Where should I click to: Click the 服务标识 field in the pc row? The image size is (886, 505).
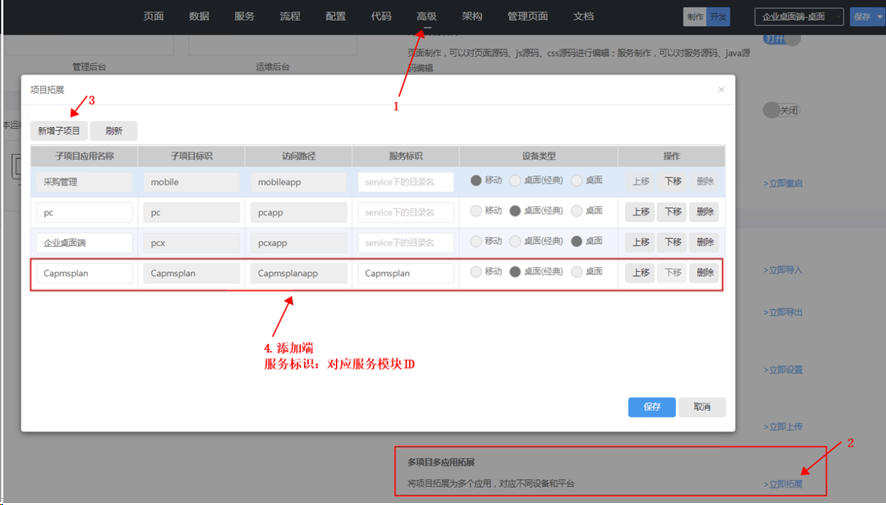(x=405, y=212)
